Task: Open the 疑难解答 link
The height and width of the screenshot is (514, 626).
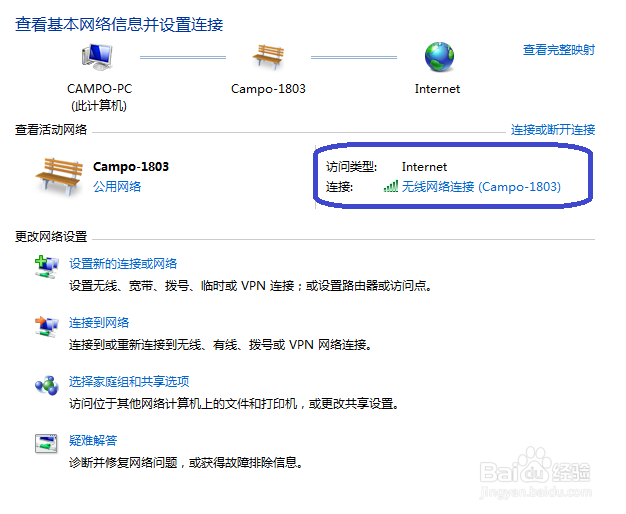Action: pyautogui.click(x=93, y=441)
